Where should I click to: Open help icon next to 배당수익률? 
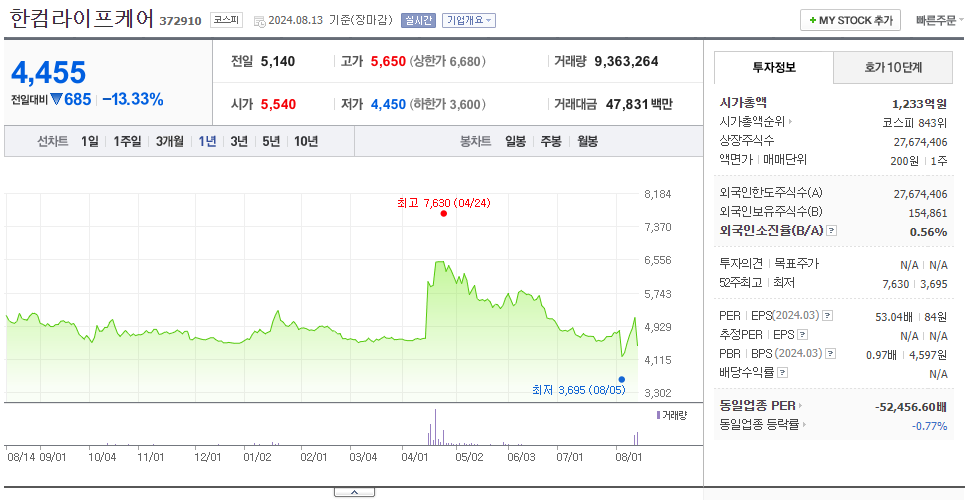[x=783, y=373]
